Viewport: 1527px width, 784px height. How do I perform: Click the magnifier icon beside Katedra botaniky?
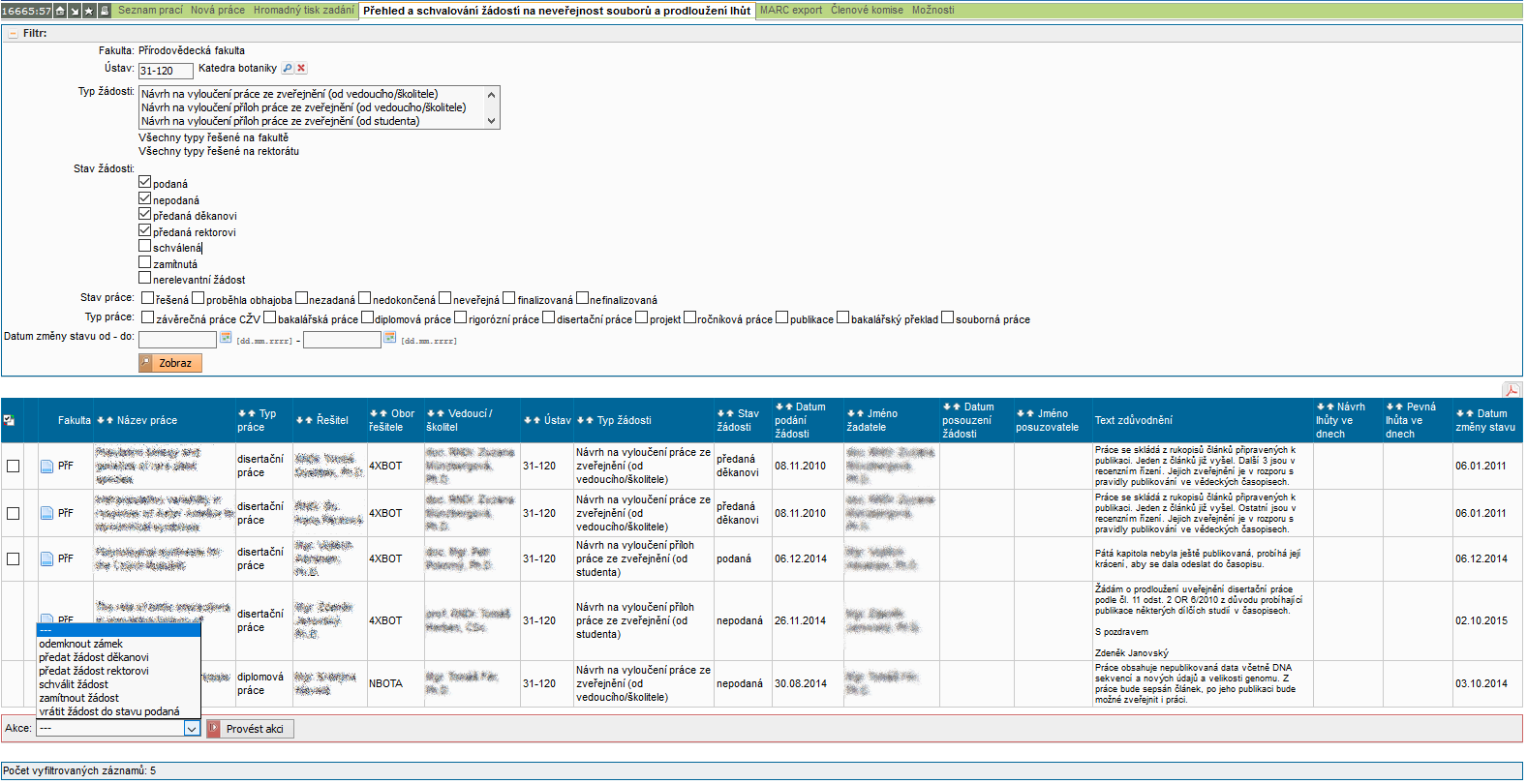coord(287,69)
